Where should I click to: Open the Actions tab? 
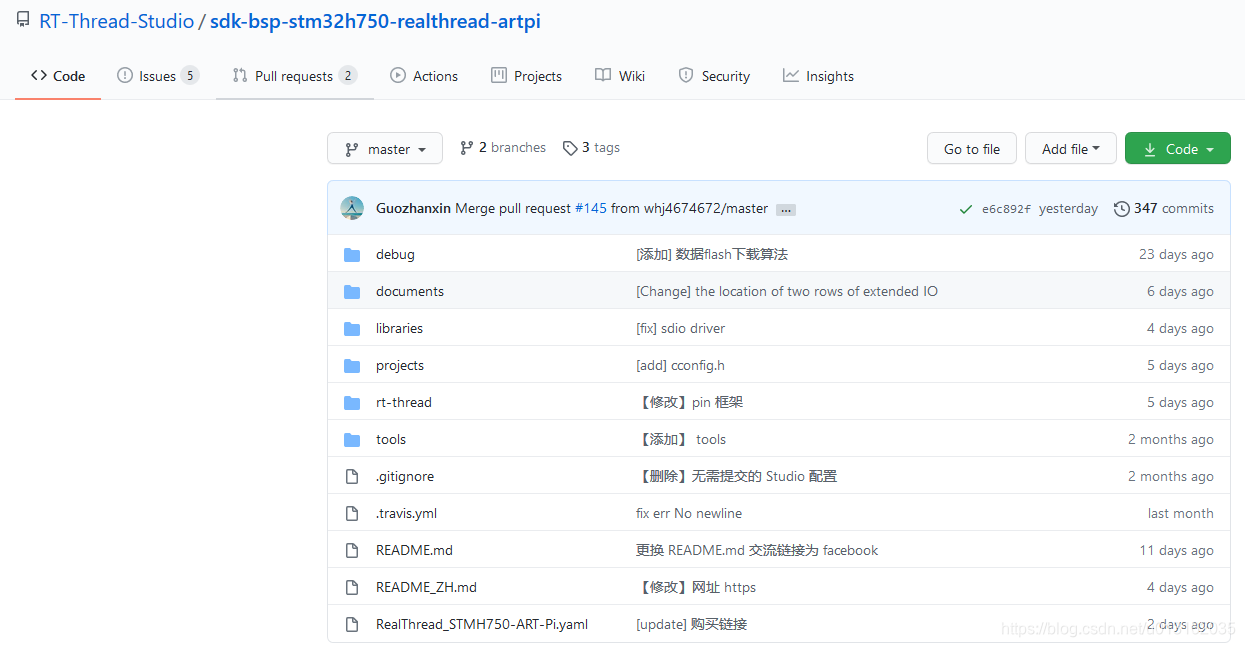point(424,76)
